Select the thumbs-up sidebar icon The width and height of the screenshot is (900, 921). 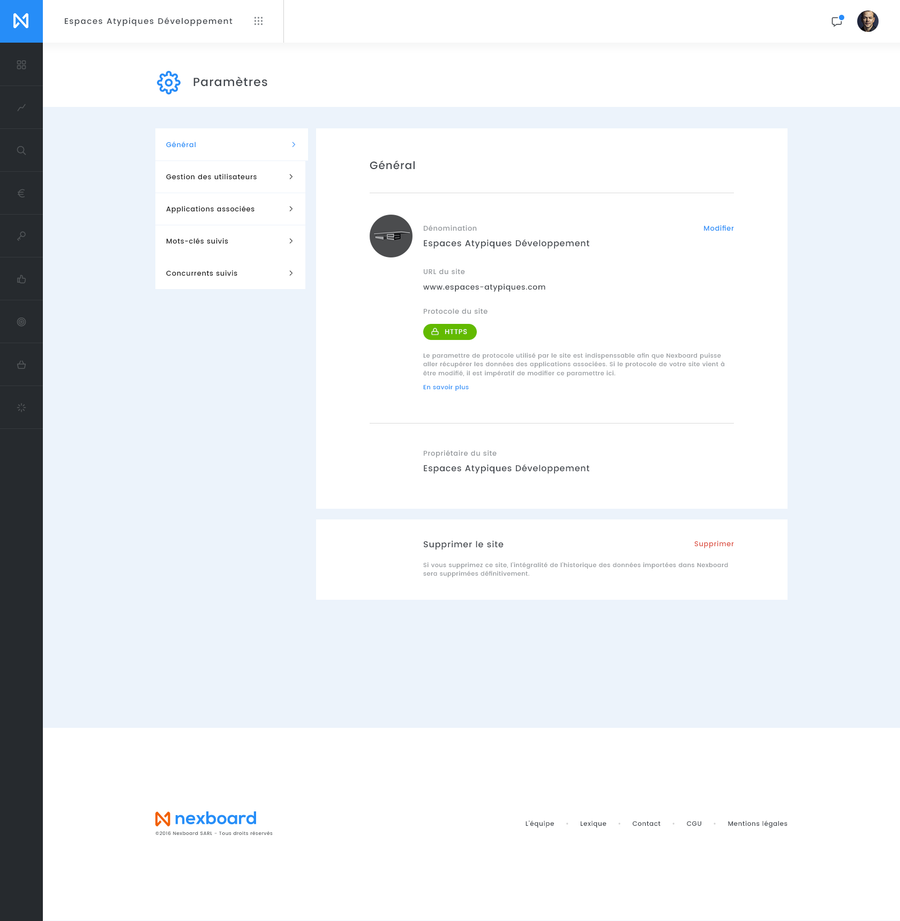tap(21, 279)
